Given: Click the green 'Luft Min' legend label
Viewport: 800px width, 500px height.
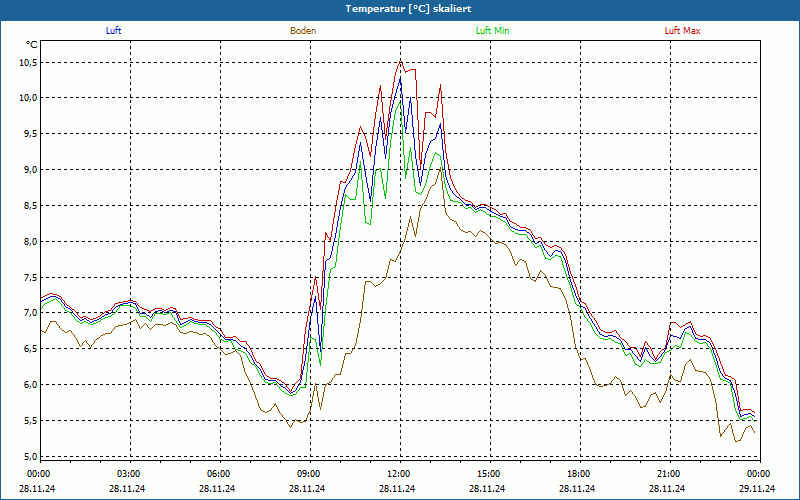Looking at the screenshot, I should pos(492,31).
